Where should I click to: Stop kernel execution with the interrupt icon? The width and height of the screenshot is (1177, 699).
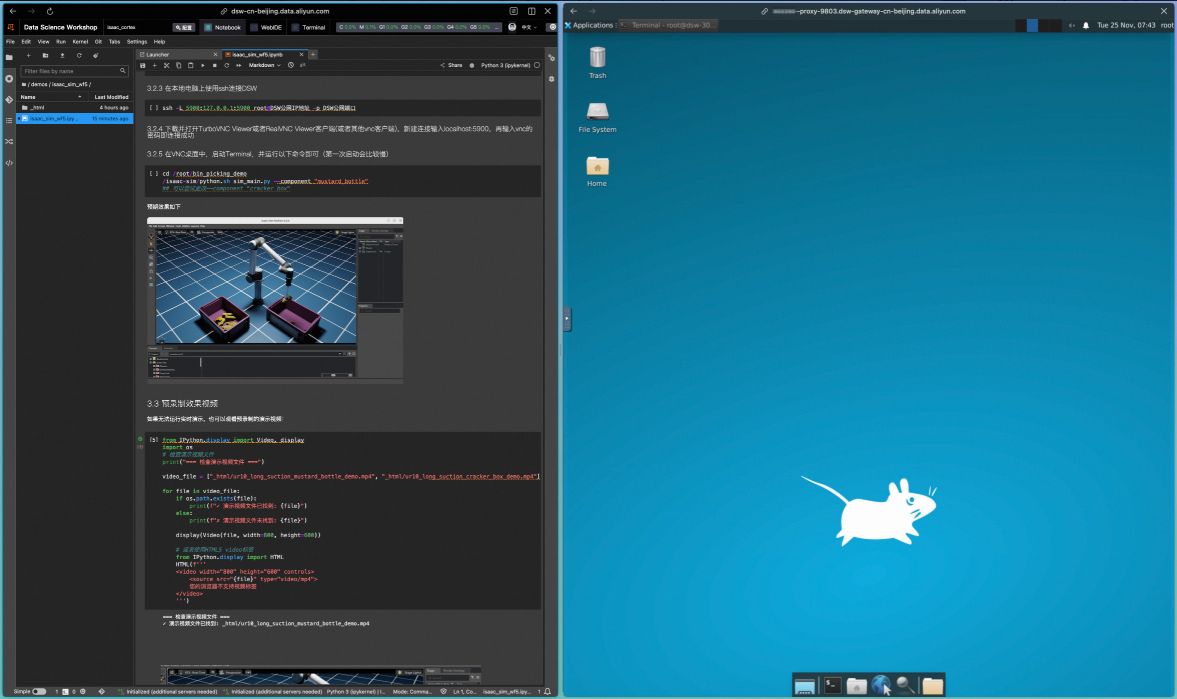(215, 65)
